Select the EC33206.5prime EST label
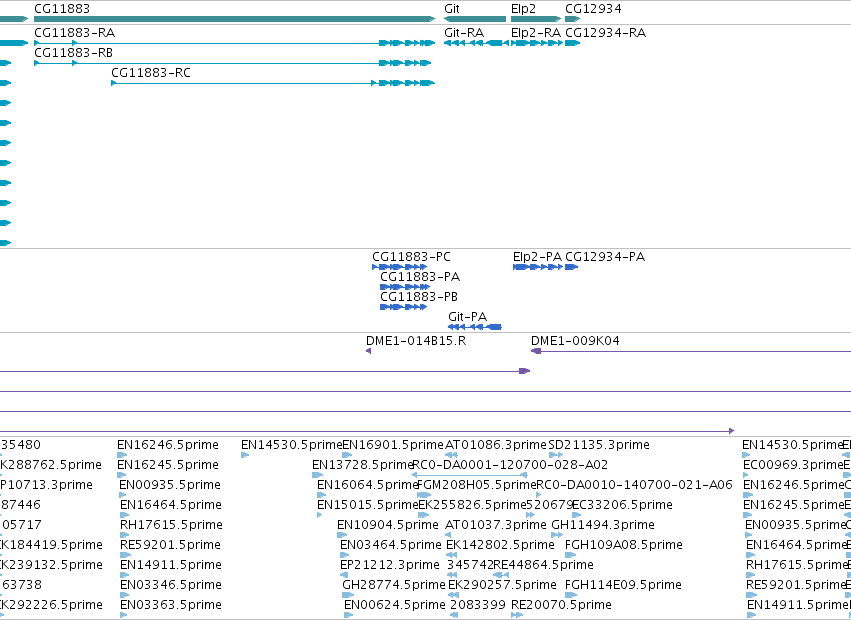This screenshot has width=851, height=620. coord(623,505)
